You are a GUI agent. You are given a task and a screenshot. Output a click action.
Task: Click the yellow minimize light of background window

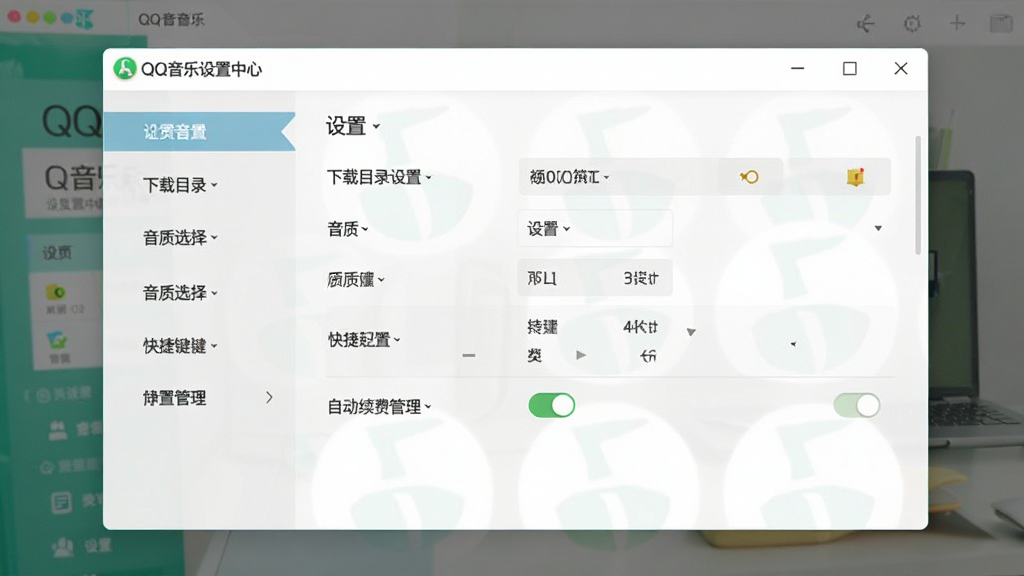coord(33,17)
